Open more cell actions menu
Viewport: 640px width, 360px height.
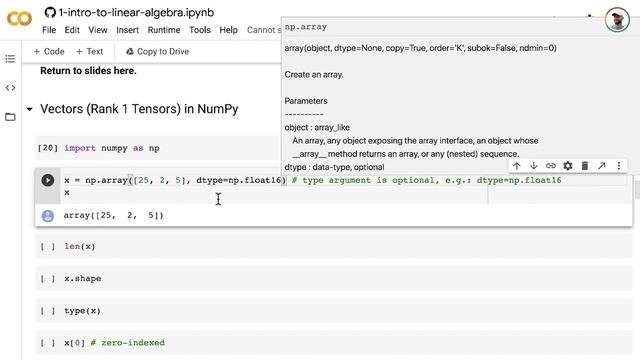619,166
